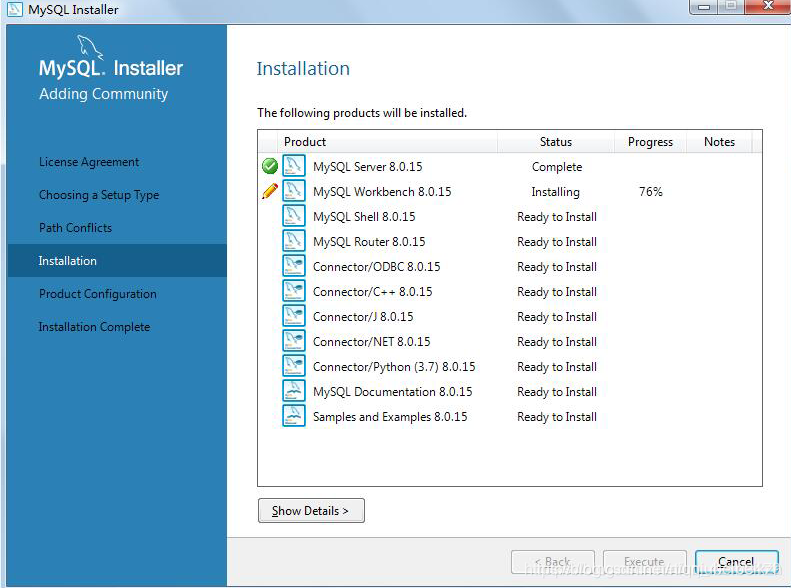Select the Connector/C++ 8.0.15 row text
This screenshot has width=791, height=588.
373,291
